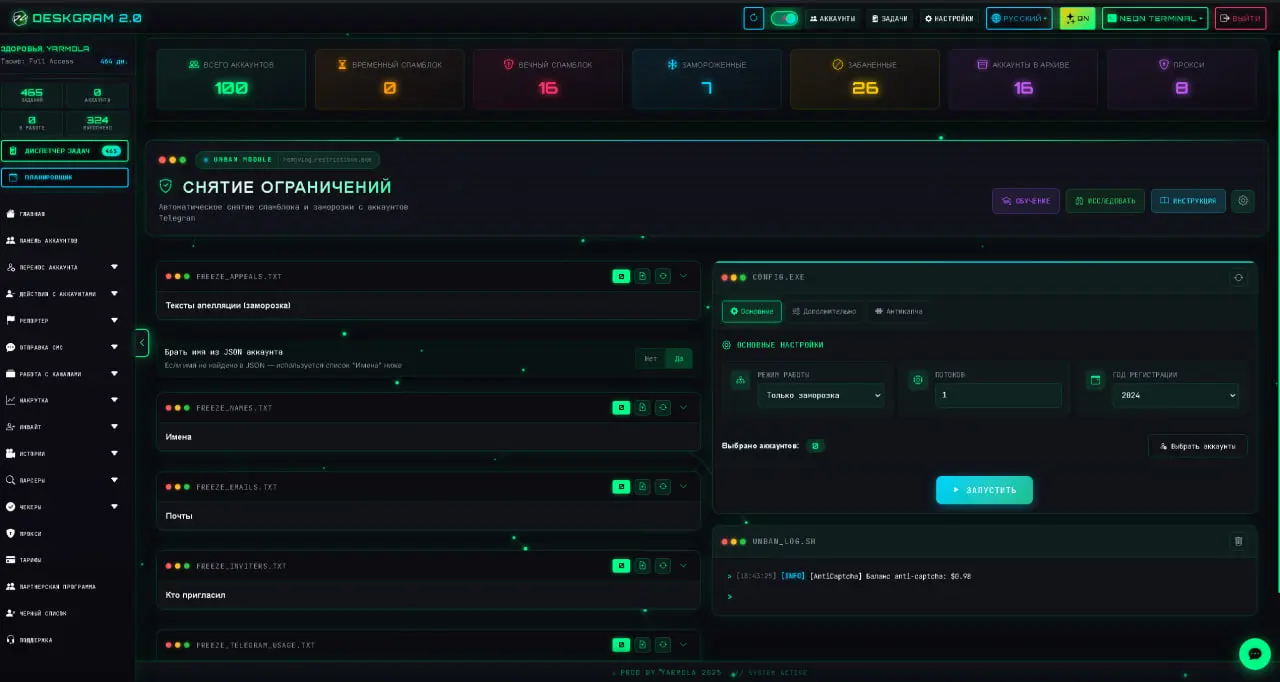Select Нет for JSON account name
Image resolution: width=1280 pixels, height=682 pixels.
pyautogui.click(x=651, y=359)
